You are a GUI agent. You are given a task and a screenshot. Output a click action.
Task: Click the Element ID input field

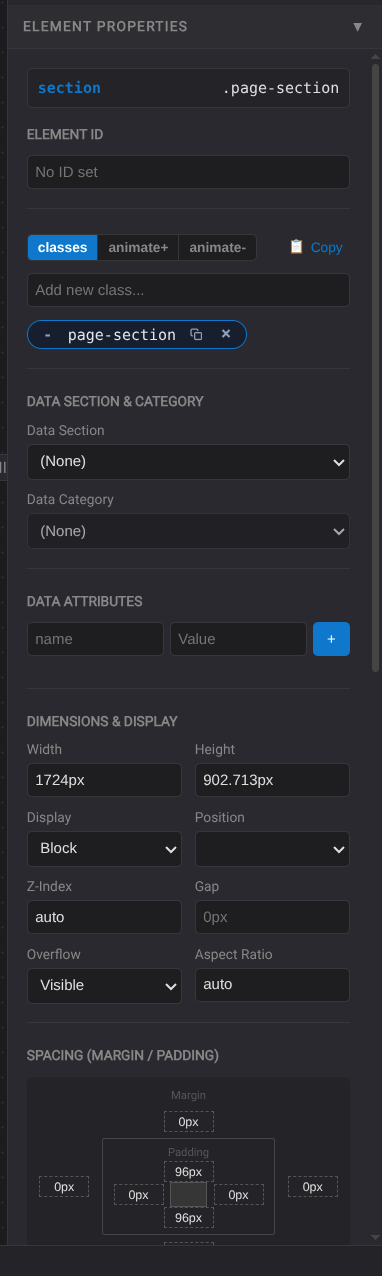[188, 172]
